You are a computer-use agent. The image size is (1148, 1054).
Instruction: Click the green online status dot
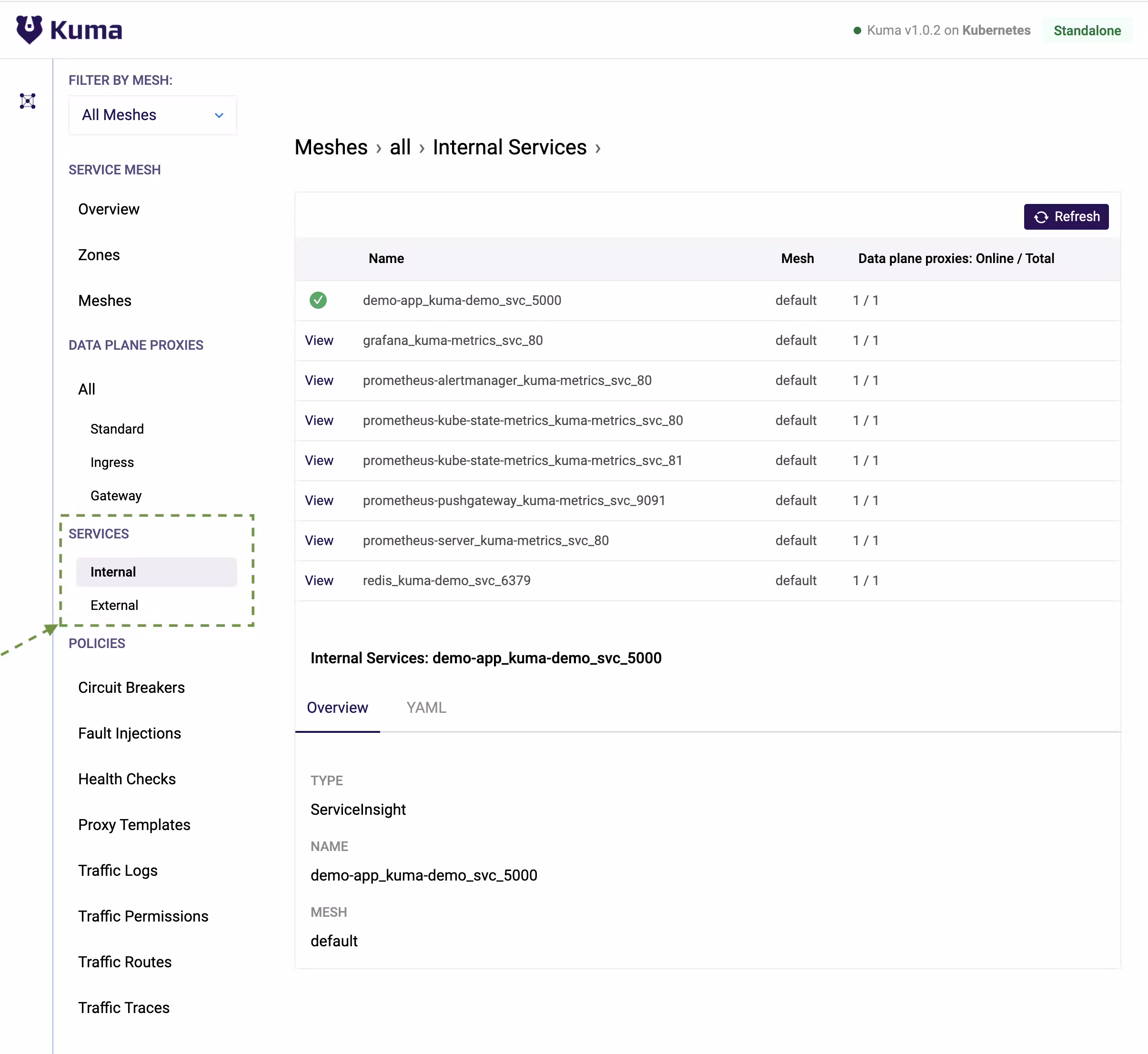[856, 31]
